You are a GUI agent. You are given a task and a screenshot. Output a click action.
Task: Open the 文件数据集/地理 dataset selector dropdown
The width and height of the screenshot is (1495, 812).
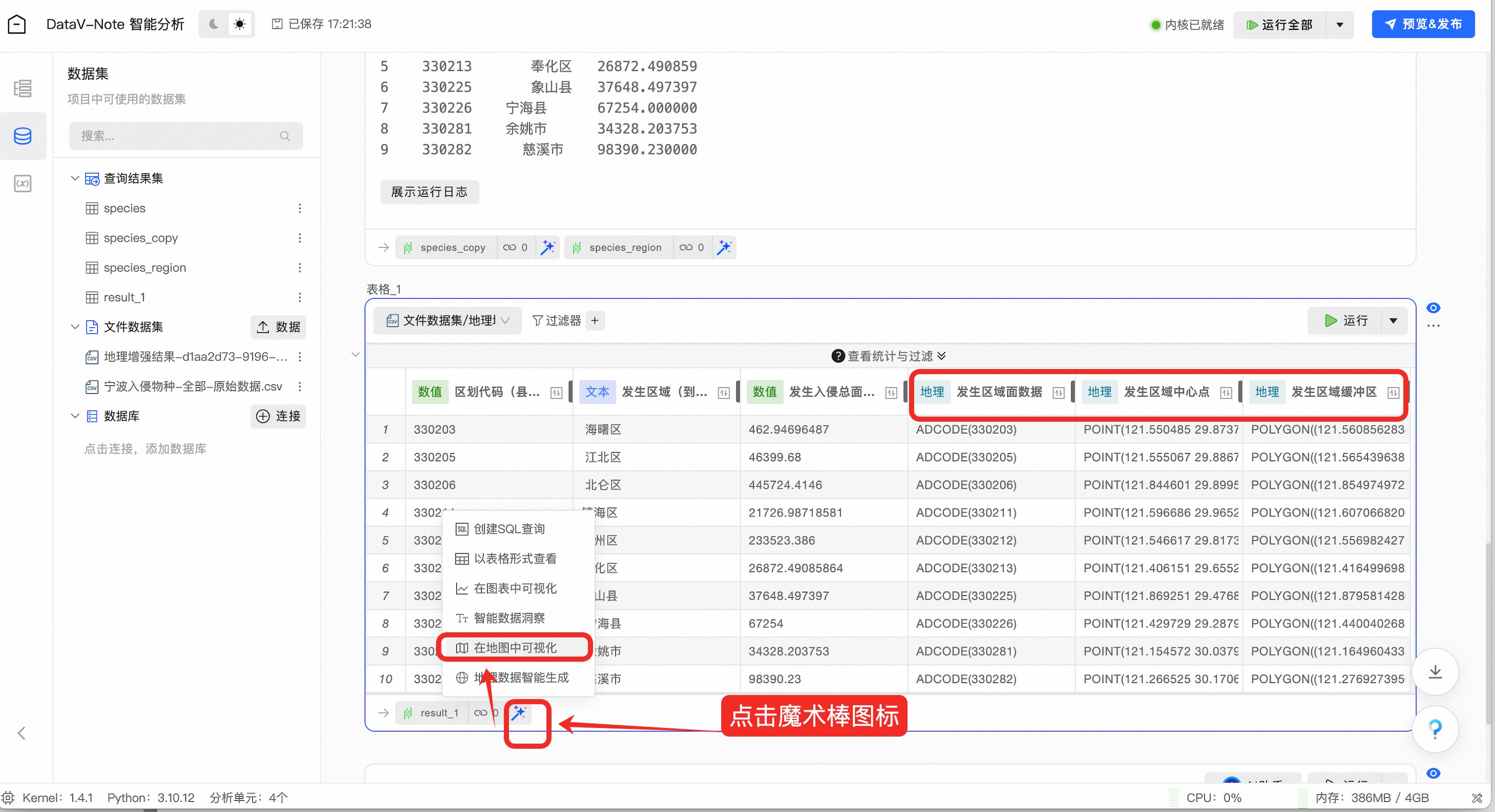click(x=448, y=320)
